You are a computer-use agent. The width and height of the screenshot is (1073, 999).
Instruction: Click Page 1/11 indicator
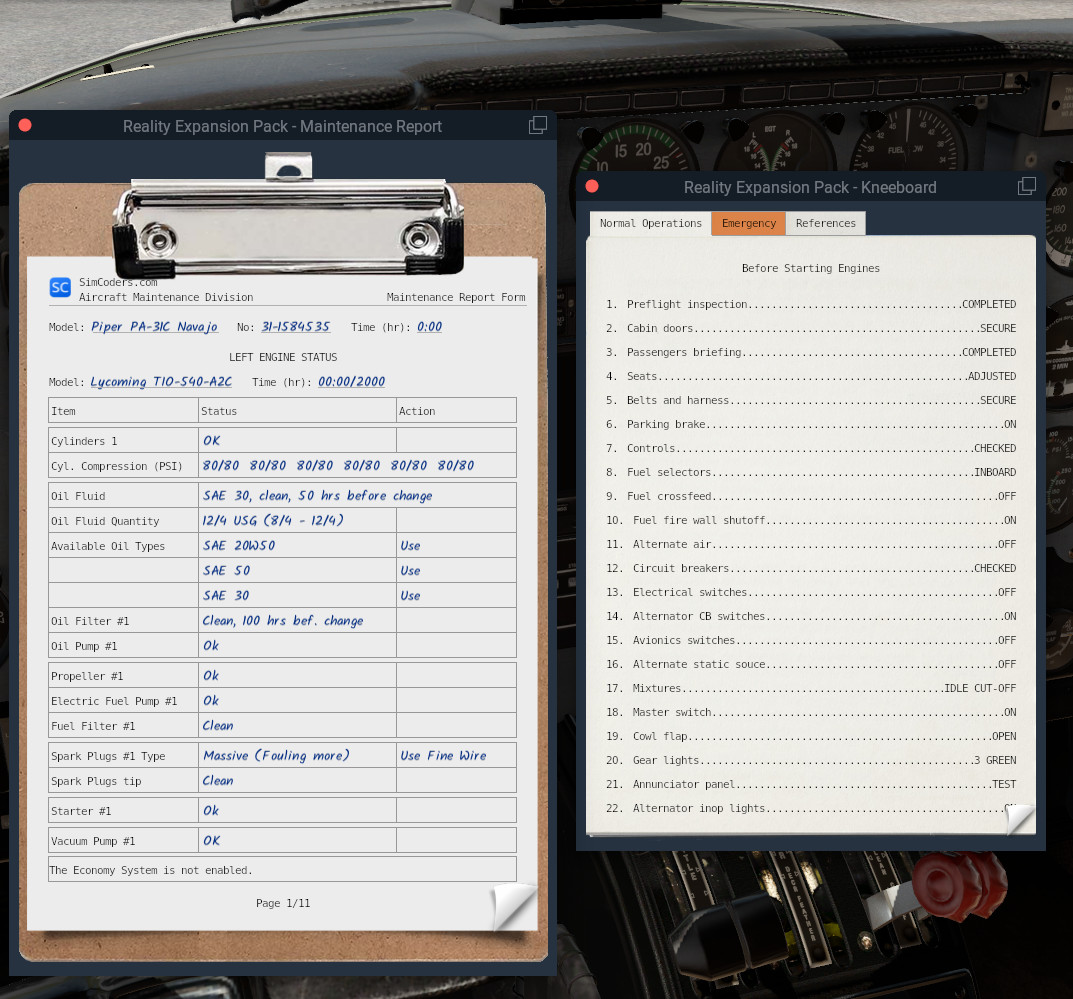pyautogui.click(x=283, y=903)
